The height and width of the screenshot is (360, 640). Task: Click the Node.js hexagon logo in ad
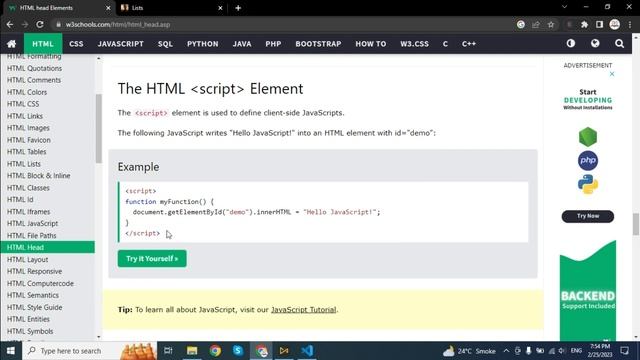tap(588, 137)
